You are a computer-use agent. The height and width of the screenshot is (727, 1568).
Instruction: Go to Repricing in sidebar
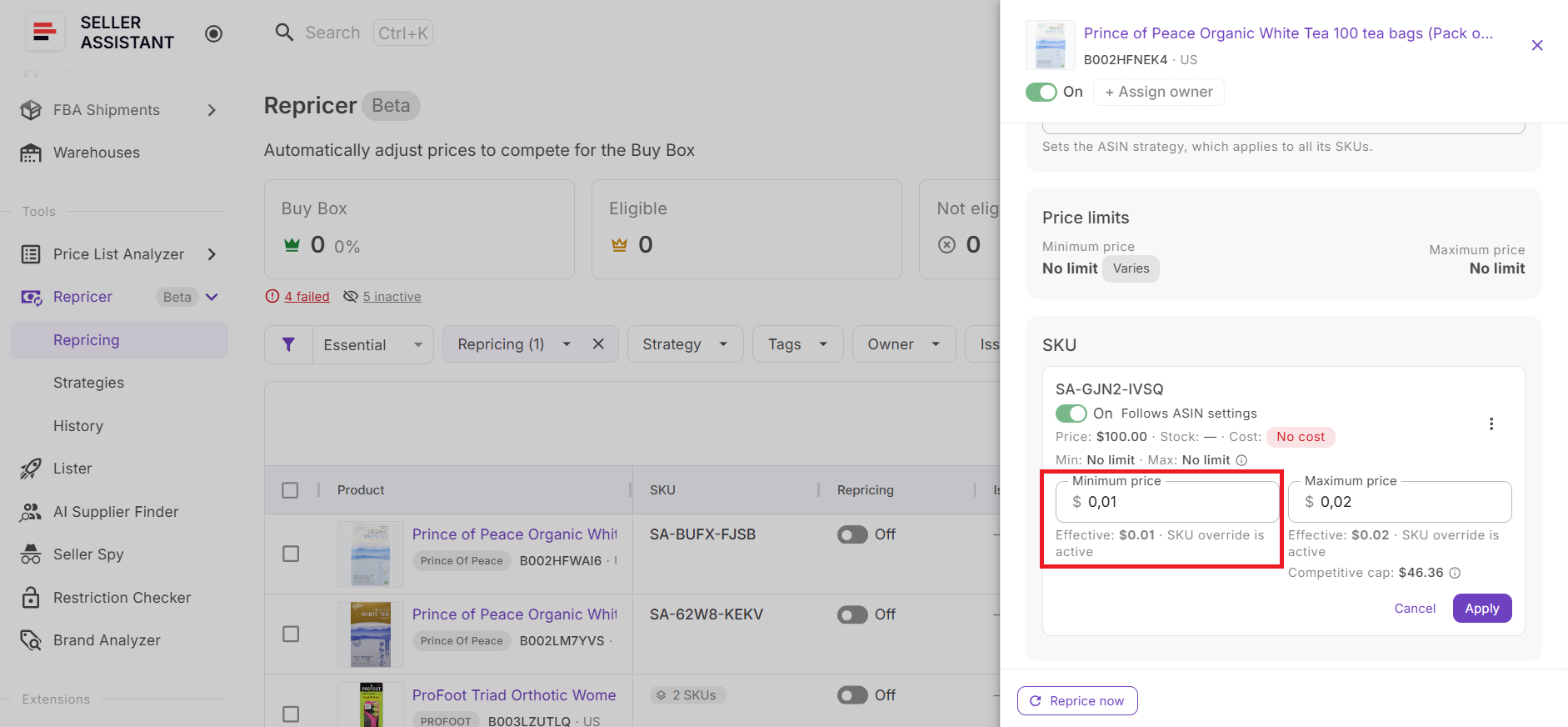point(119,340)
